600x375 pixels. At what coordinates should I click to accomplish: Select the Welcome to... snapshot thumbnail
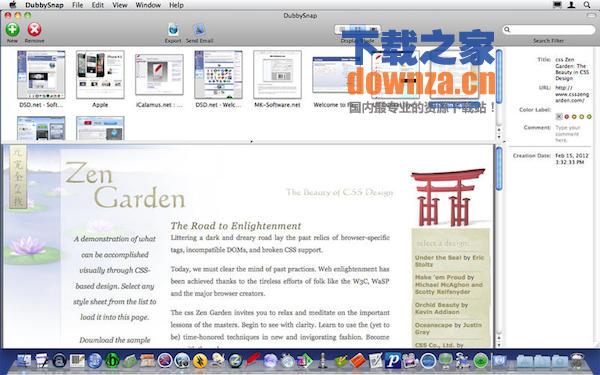[x=333, y=75]
